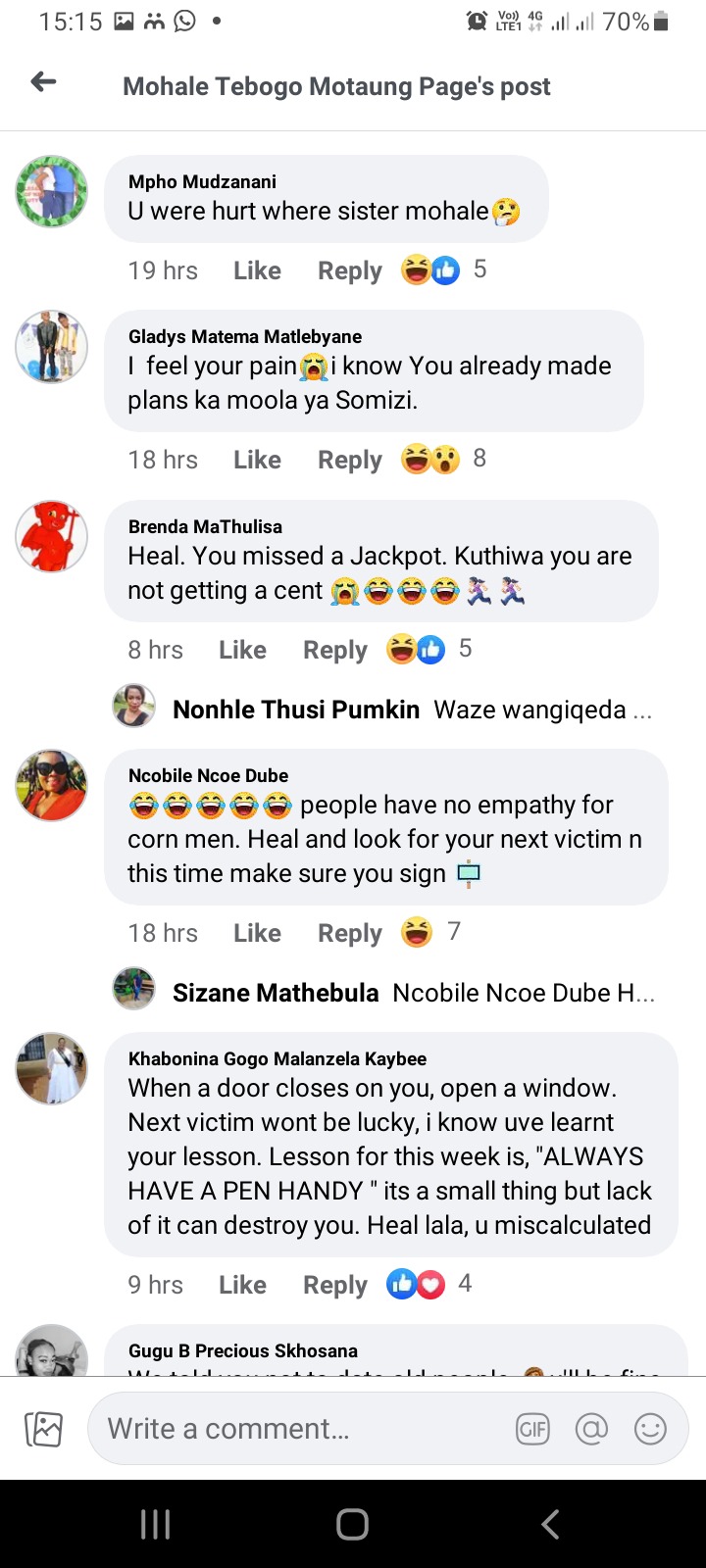Expand Sizane Mathebula's reply thread

point(383,993)
